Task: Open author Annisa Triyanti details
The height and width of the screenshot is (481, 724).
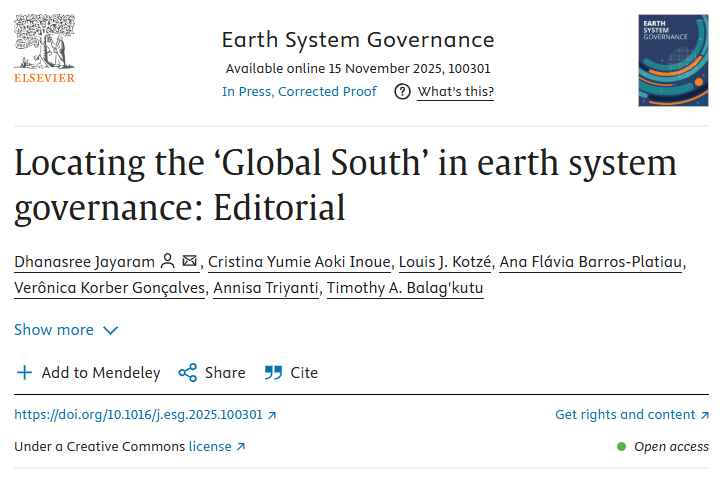Action: pos(269,290)
